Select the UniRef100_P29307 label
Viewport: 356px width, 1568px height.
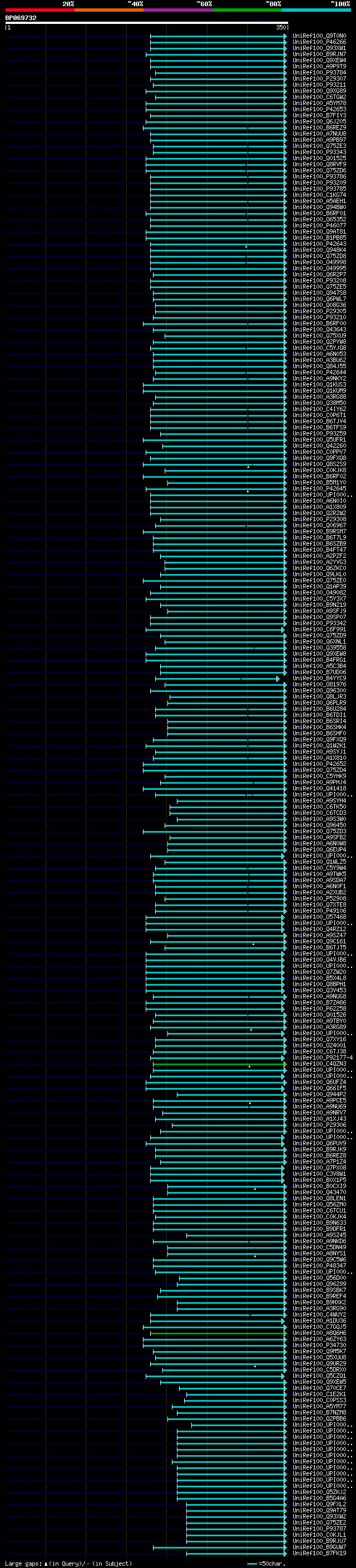(319, 78)
